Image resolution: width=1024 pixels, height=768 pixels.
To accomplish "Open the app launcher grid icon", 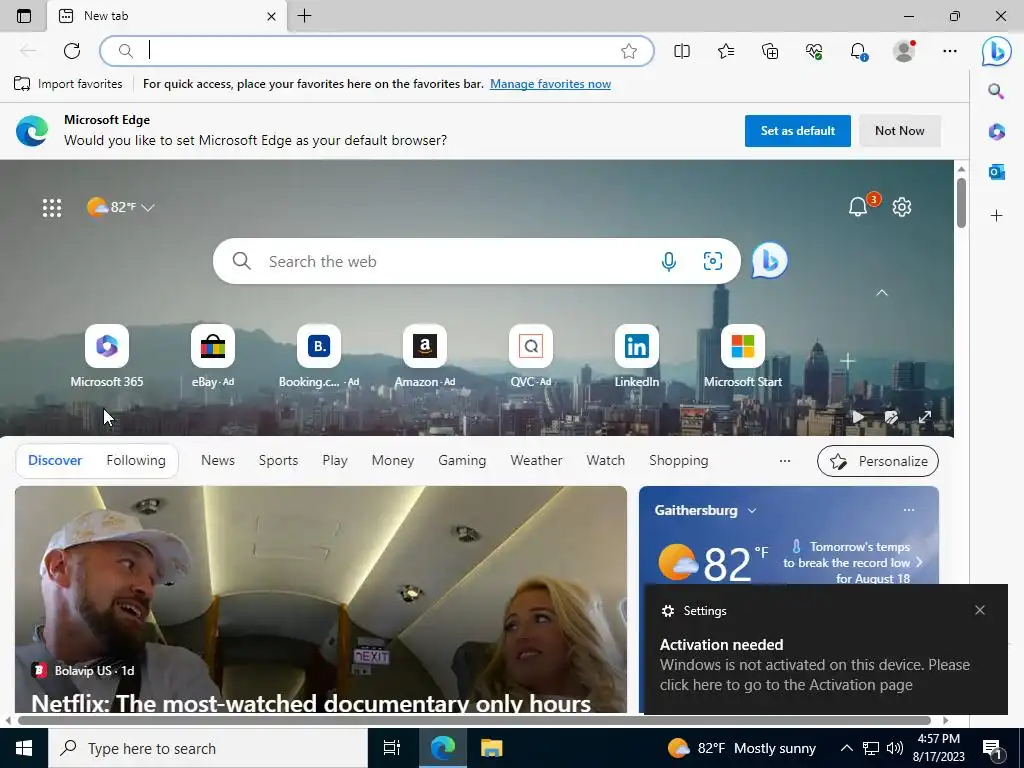I will pyautogui.click(x=52, y=208).
